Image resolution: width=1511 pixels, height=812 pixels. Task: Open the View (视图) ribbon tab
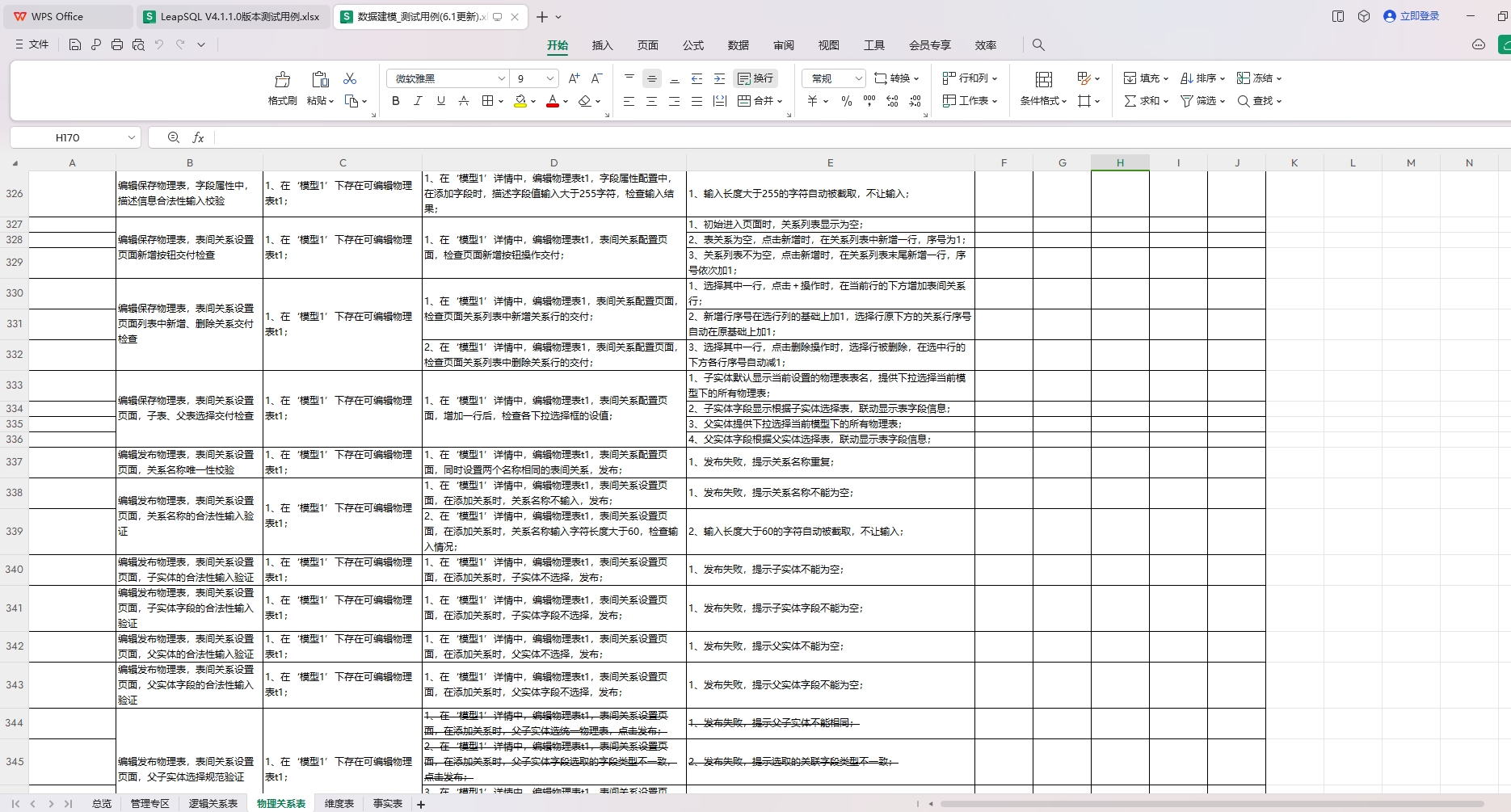829,45
